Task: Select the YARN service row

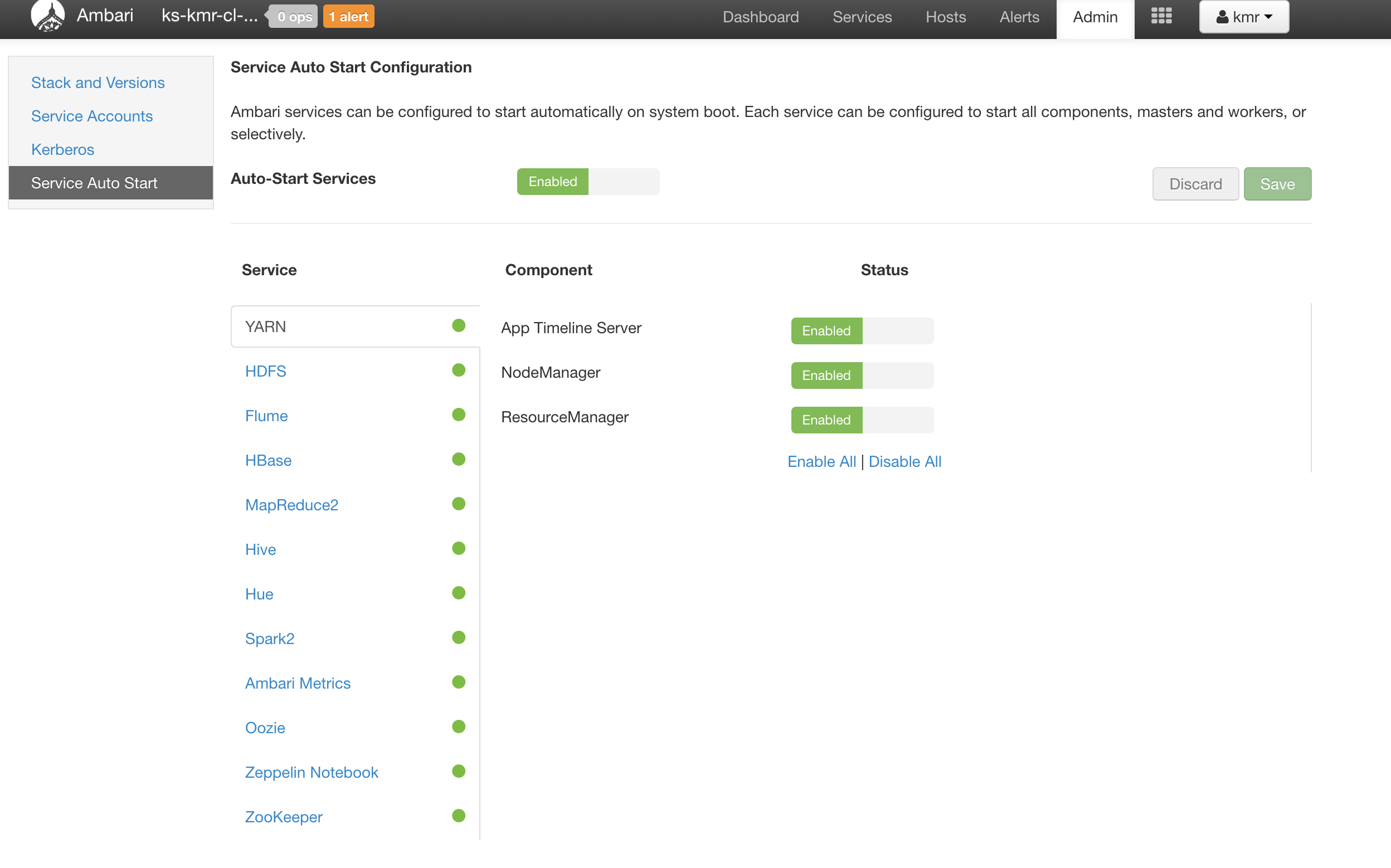Action: pos(355,326)
